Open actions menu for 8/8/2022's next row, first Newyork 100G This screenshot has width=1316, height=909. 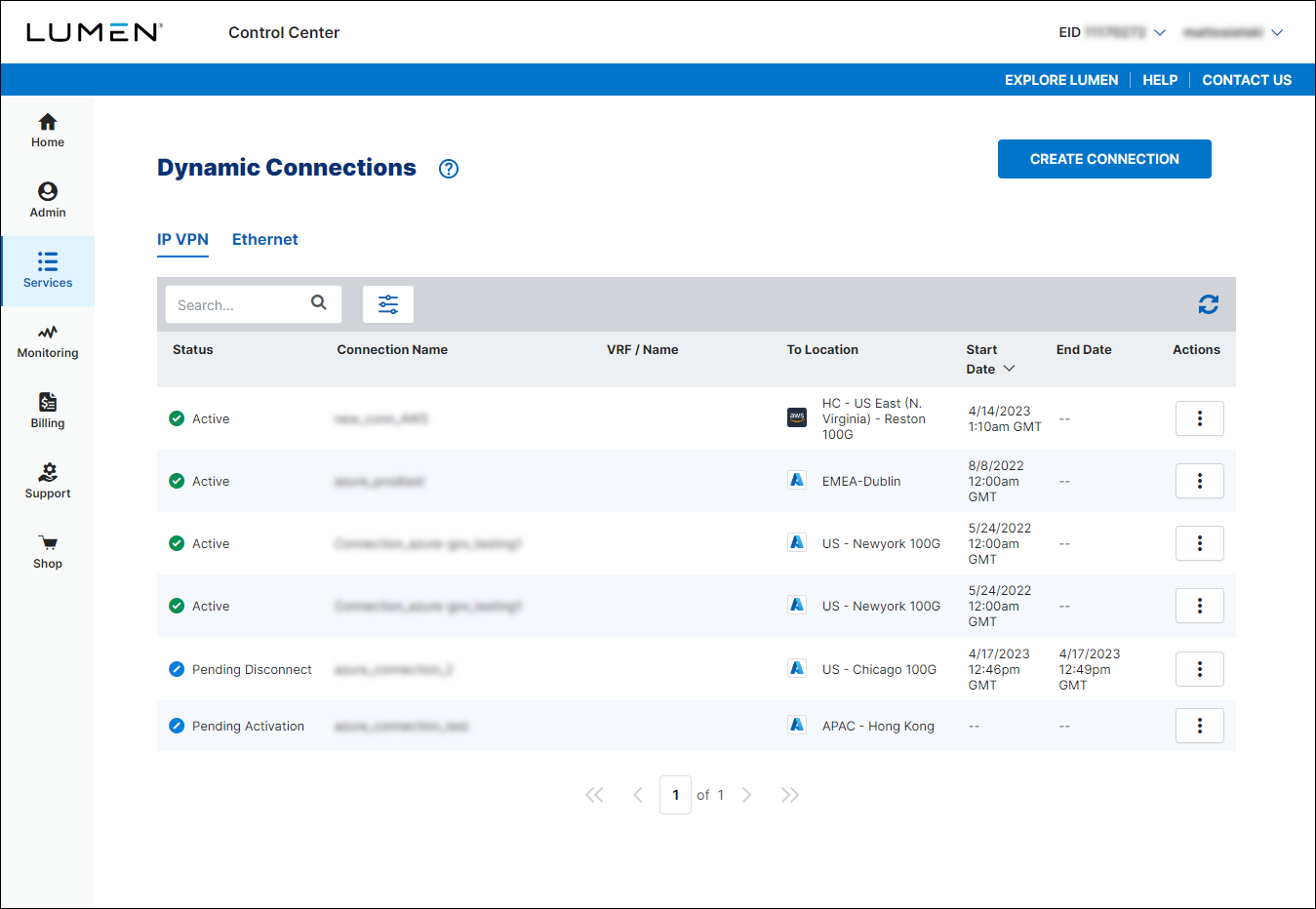click(1200, 543)
